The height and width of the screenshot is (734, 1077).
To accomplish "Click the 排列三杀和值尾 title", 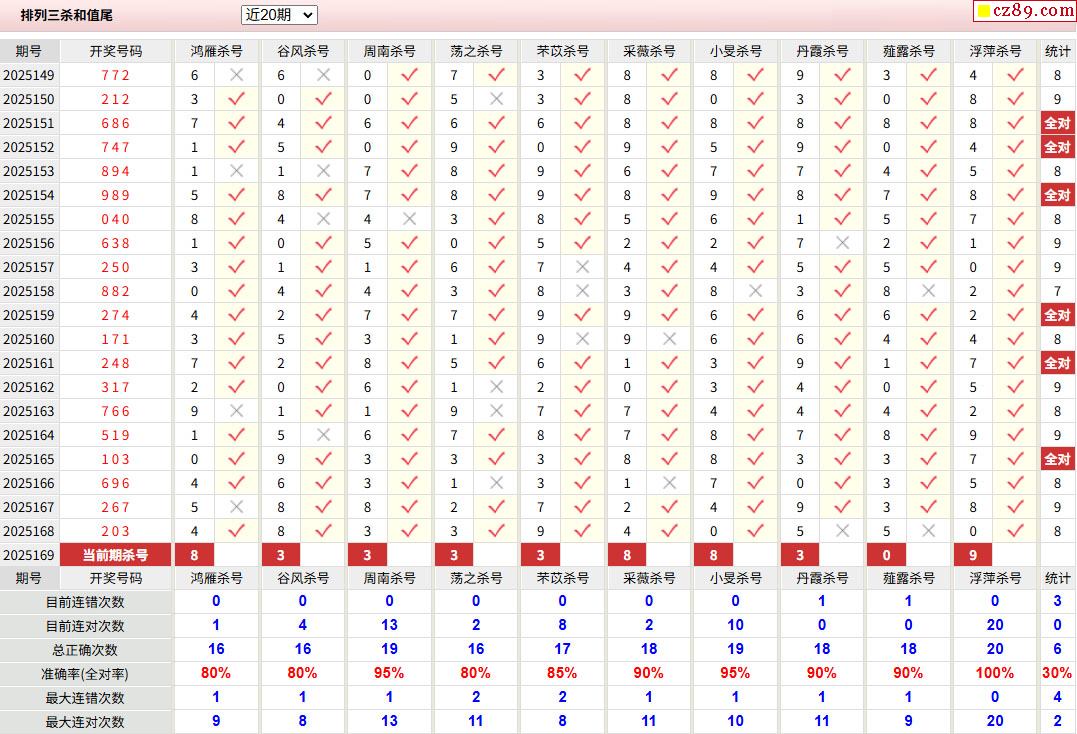I will 67,14.
